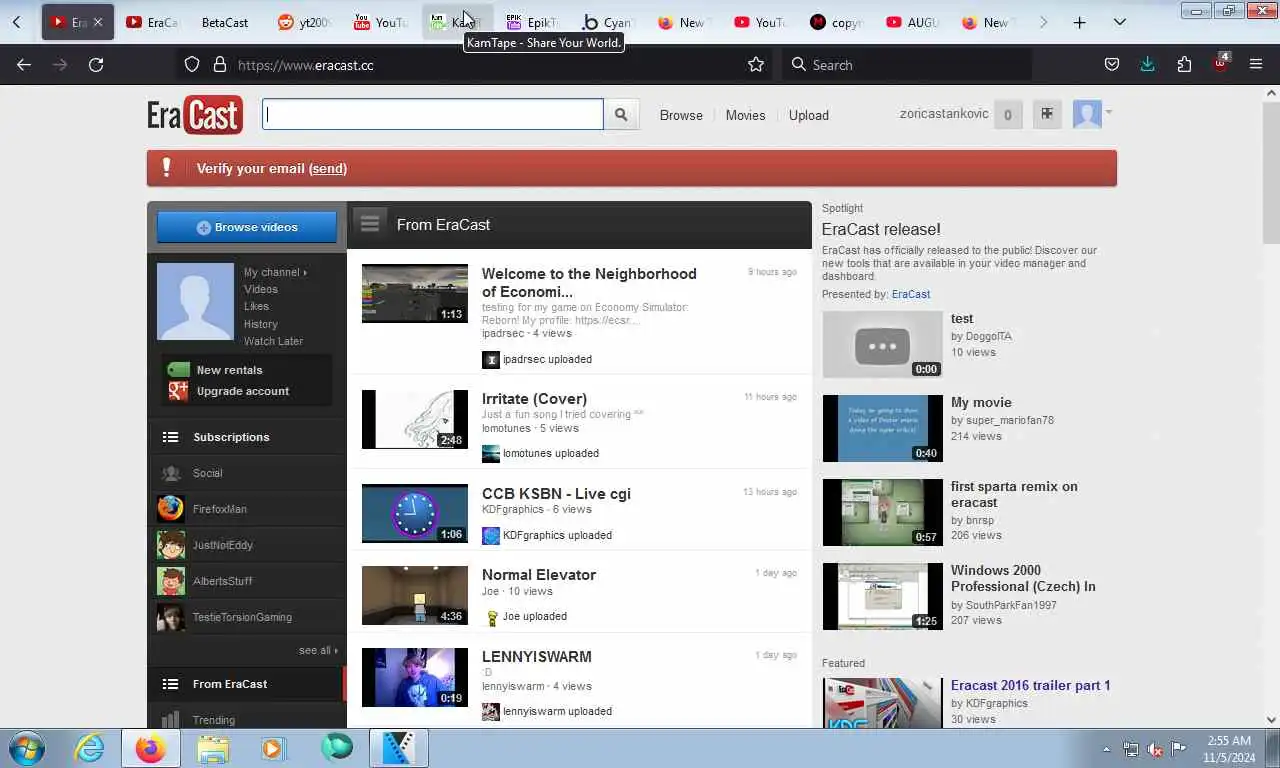
Task: Click the AlbertsStuff channel avatar
Action: click(x=171, y=581)
